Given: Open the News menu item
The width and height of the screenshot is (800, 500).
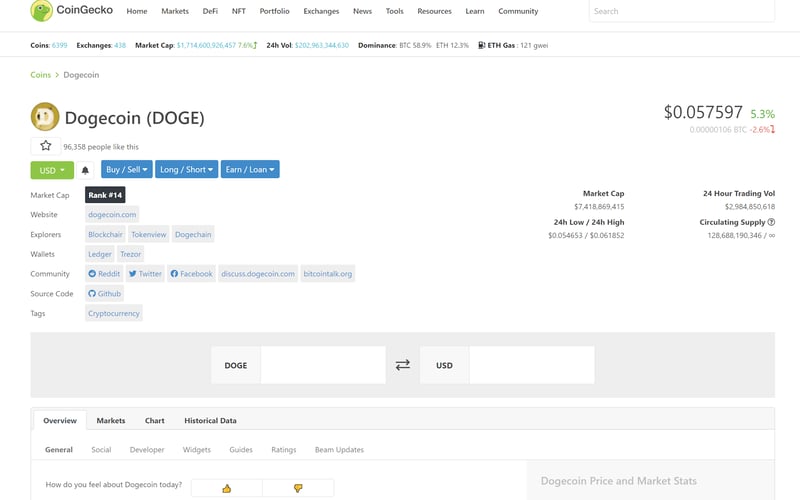Looking at the screenshot, I should (362, 11).
